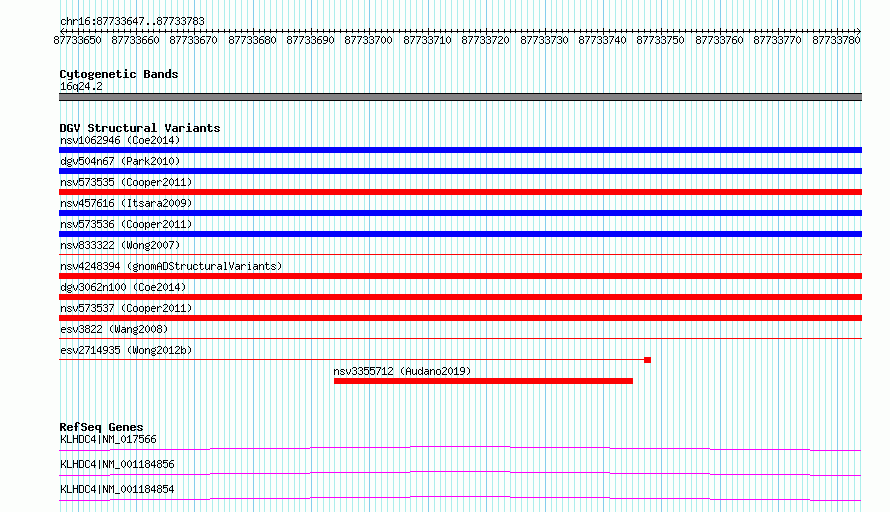
Task: Click the blue bar under dgv504n67
Action: [x=460, y=171]
